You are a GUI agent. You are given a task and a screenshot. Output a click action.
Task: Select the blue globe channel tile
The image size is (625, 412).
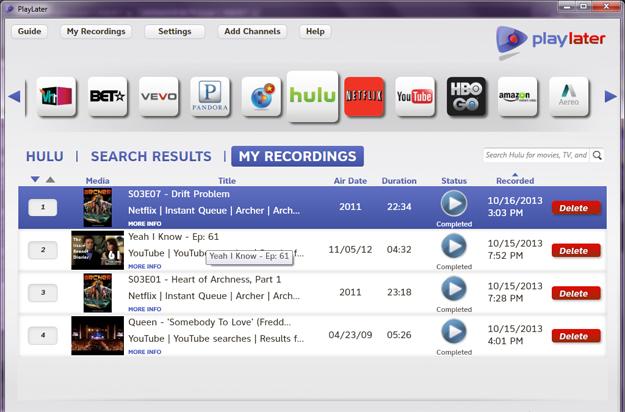(261, 96)
